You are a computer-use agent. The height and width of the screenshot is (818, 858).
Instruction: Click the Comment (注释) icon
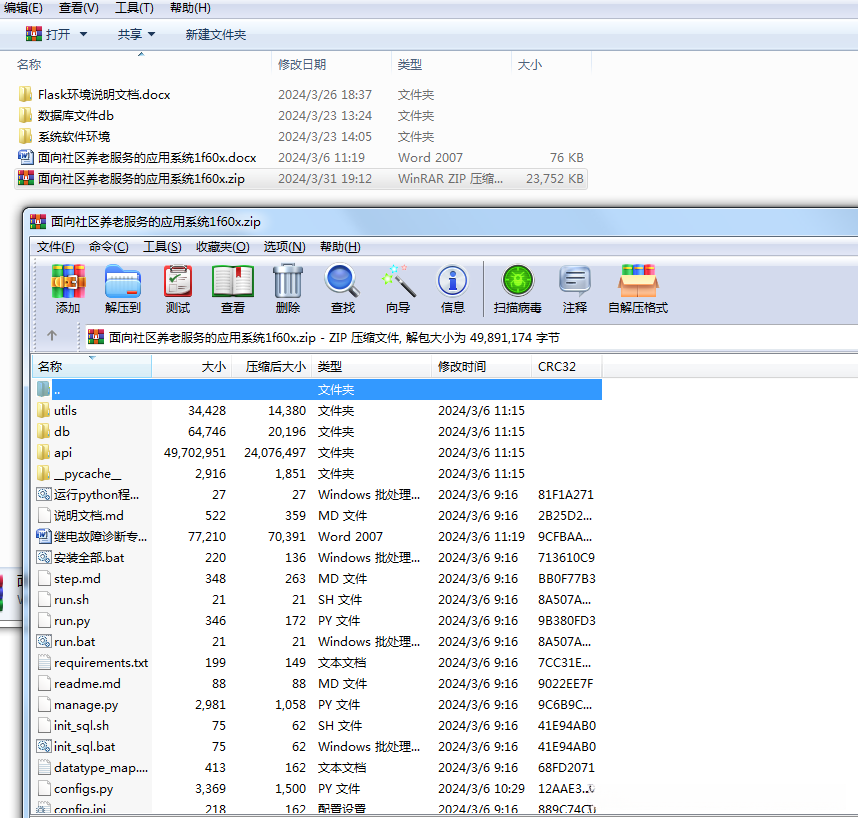[575, 288]
